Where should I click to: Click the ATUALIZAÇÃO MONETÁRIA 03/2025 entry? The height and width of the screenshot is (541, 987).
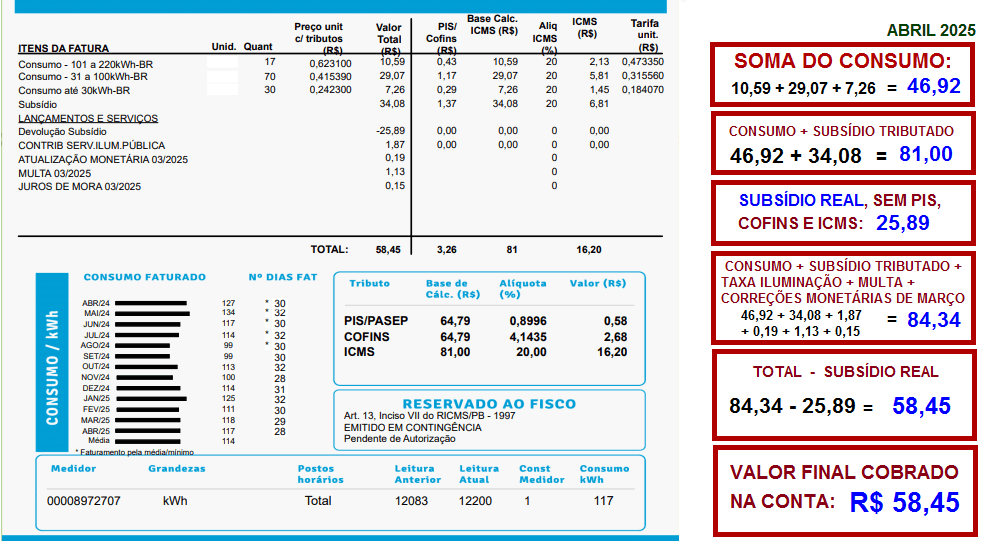103,159
